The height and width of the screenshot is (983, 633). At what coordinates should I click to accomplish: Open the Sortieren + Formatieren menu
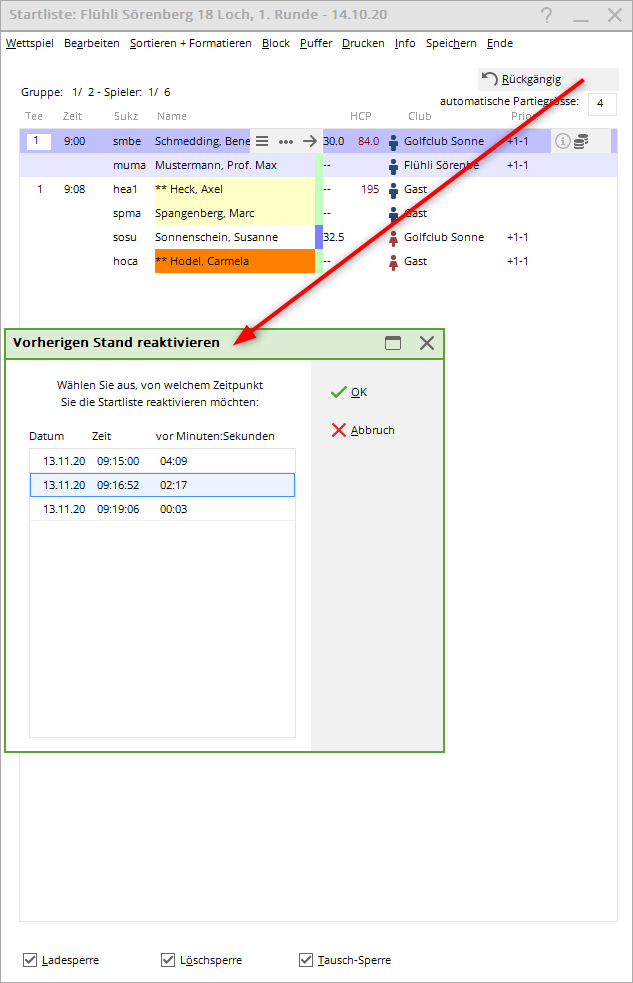pos(191,43)
